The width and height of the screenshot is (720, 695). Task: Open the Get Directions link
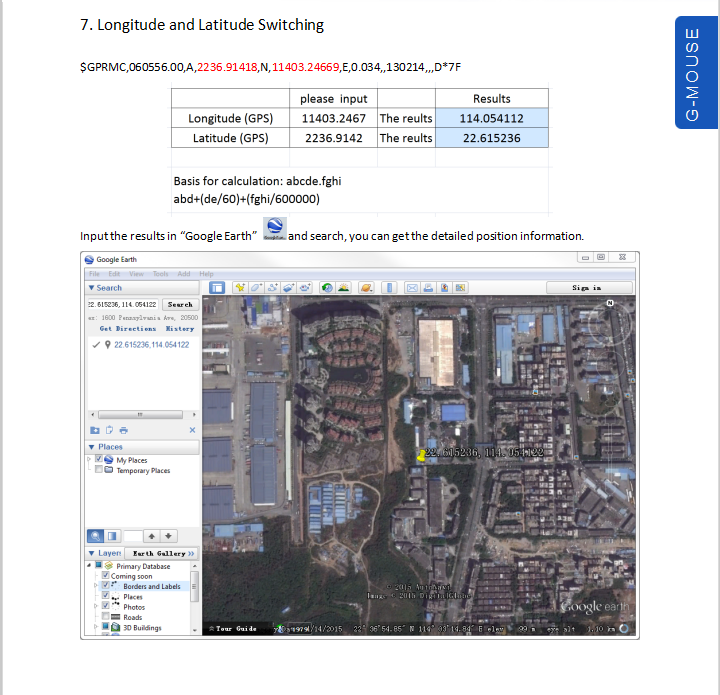click(x=128, y=329)
